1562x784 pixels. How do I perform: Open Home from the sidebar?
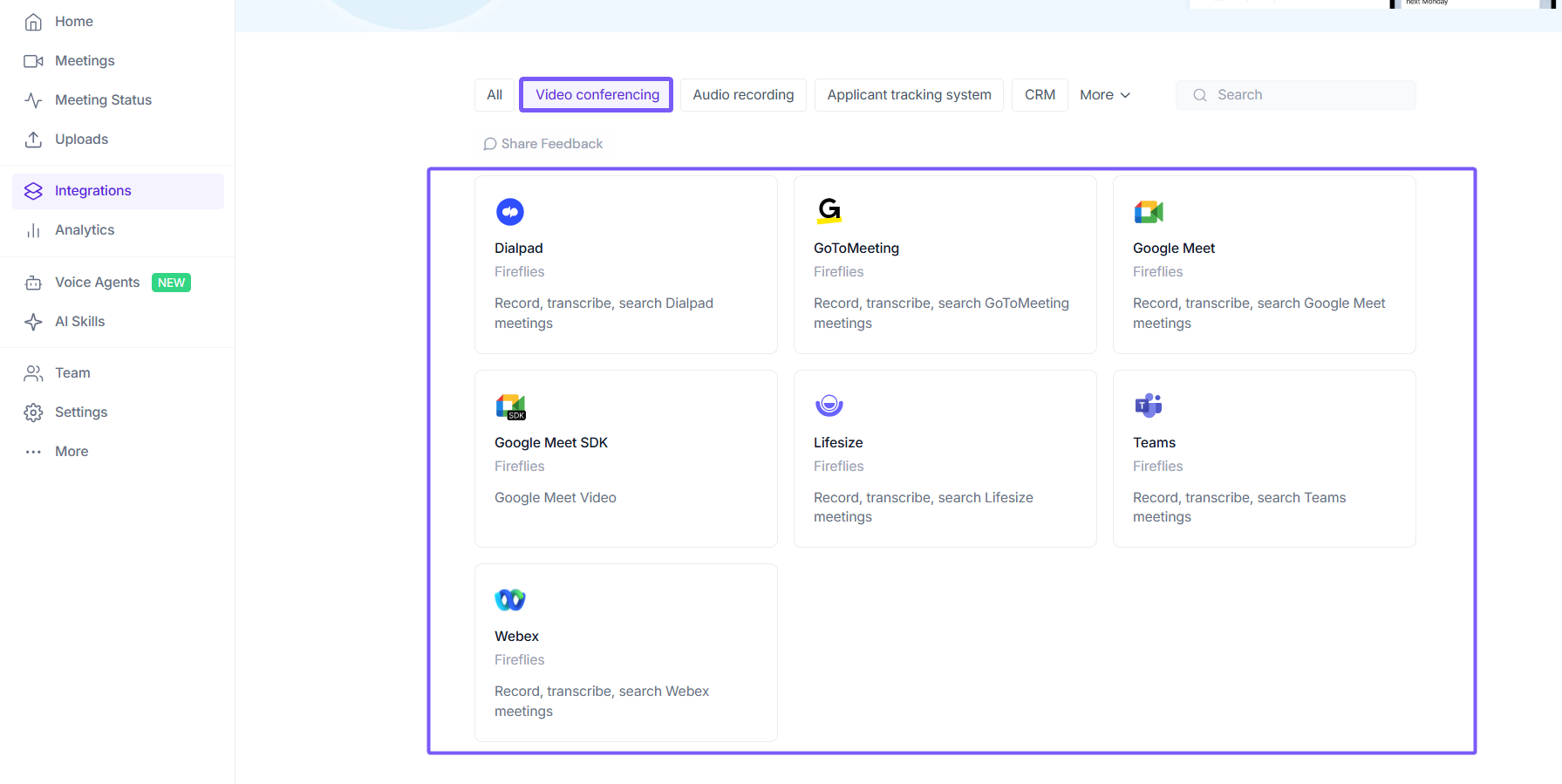pyautogui.click(x=73, y=22)
